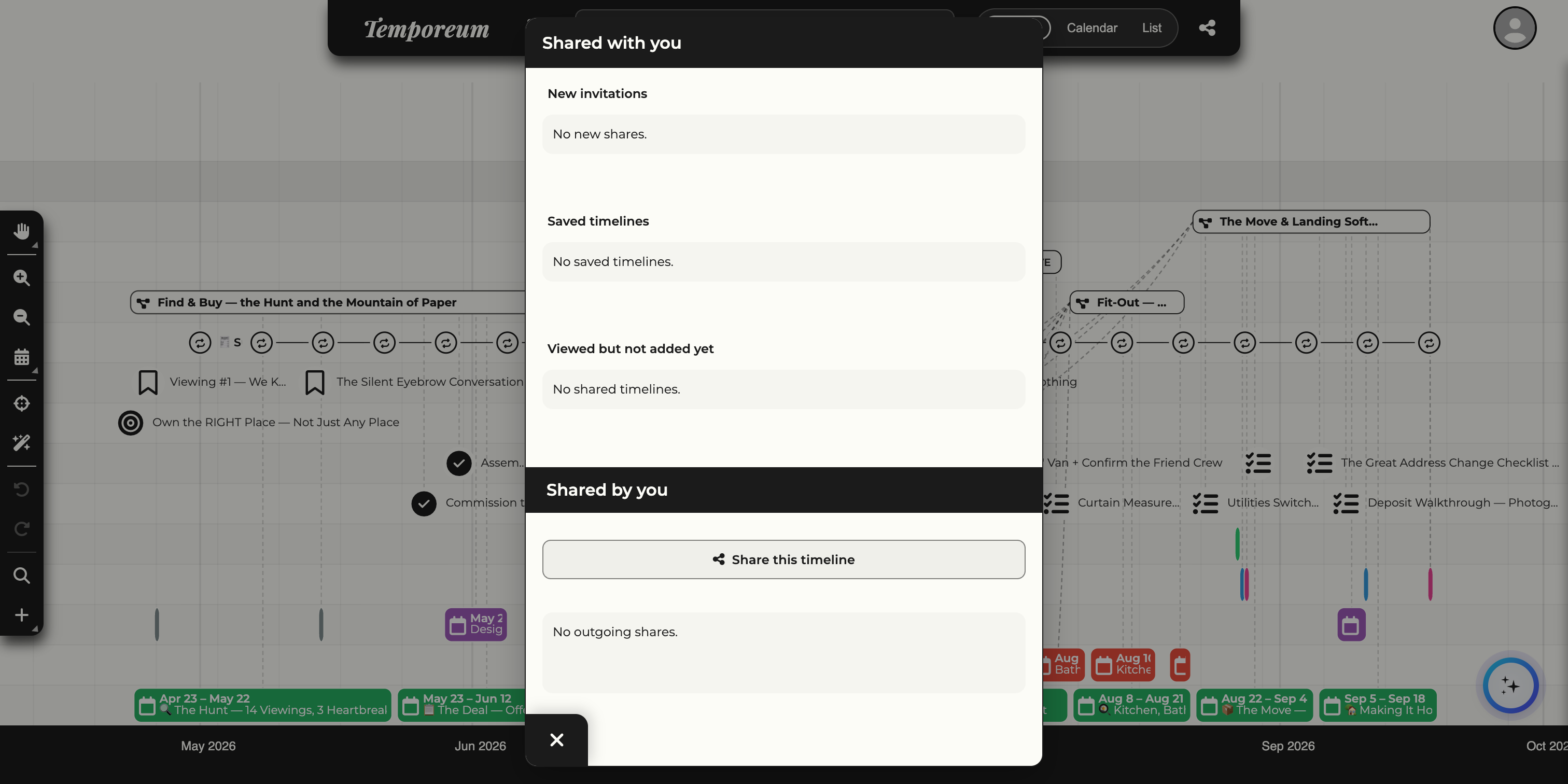Image resolution: width=1568 pixels, height=784 pixels.
Task: Click the May 2026 axis label
Action: (208, 746)
